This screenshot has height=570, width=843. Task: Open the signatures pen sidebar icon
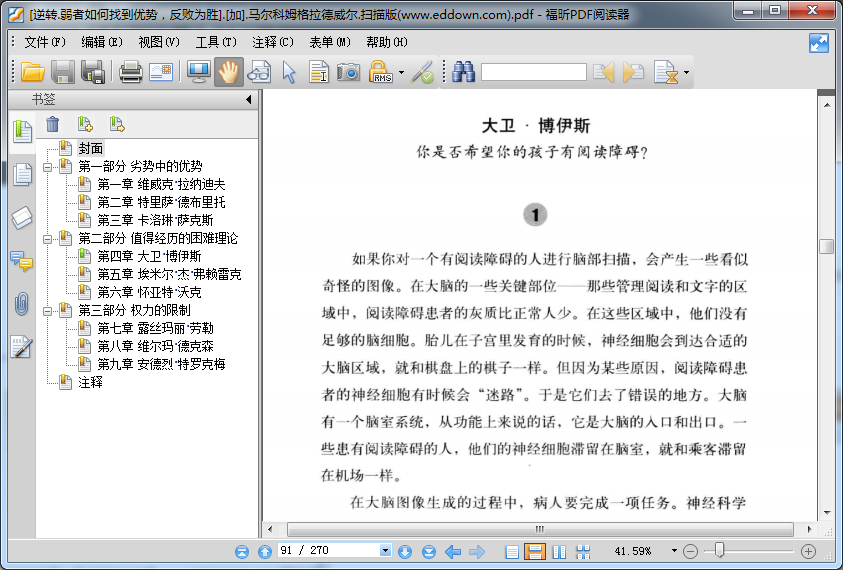[x=22, y=347]
